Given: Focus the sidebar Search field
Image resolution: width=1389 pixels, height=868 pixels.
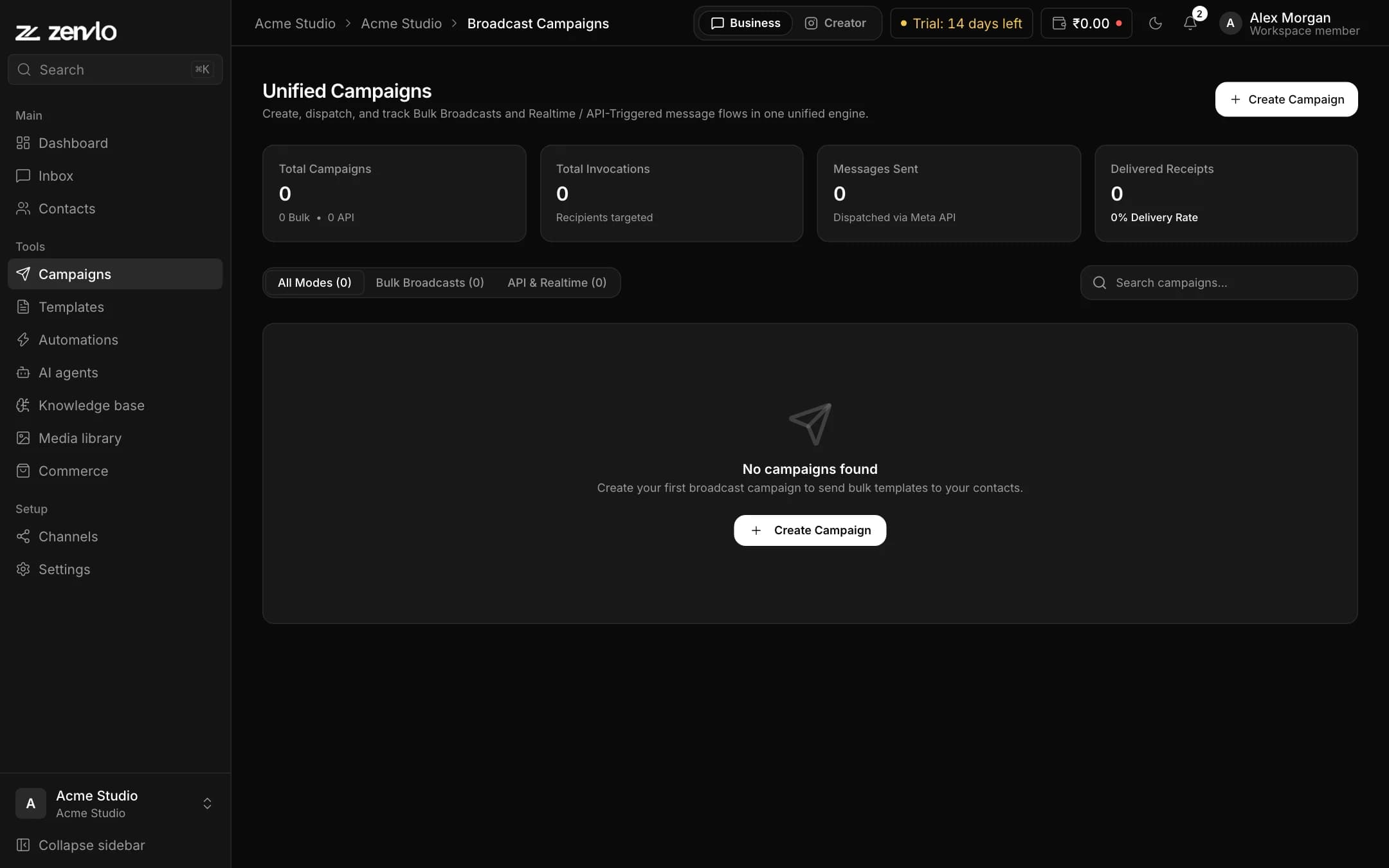Looking at the screenshot, I should [115, 69].
